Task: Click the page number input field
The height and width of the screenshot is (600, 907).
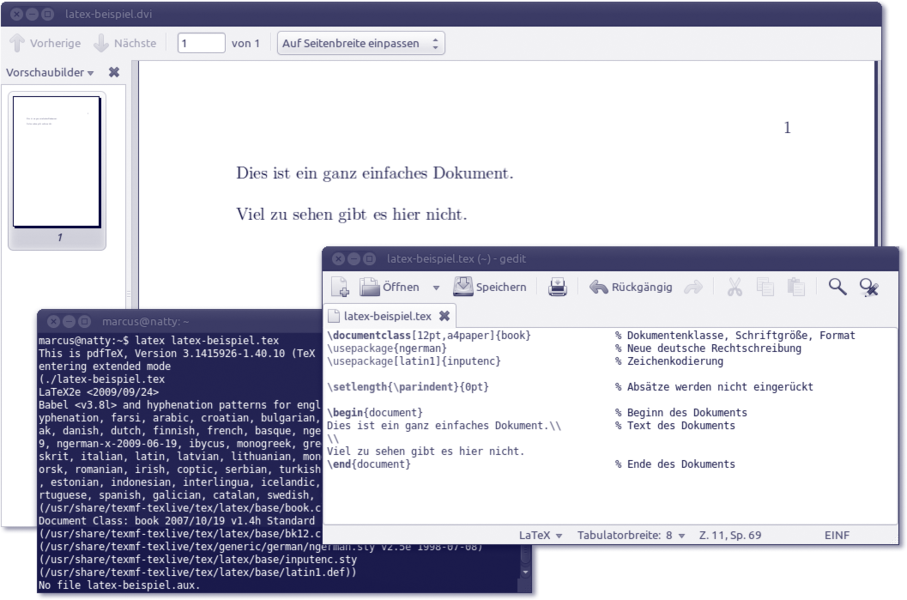Action: click(201, 43)
